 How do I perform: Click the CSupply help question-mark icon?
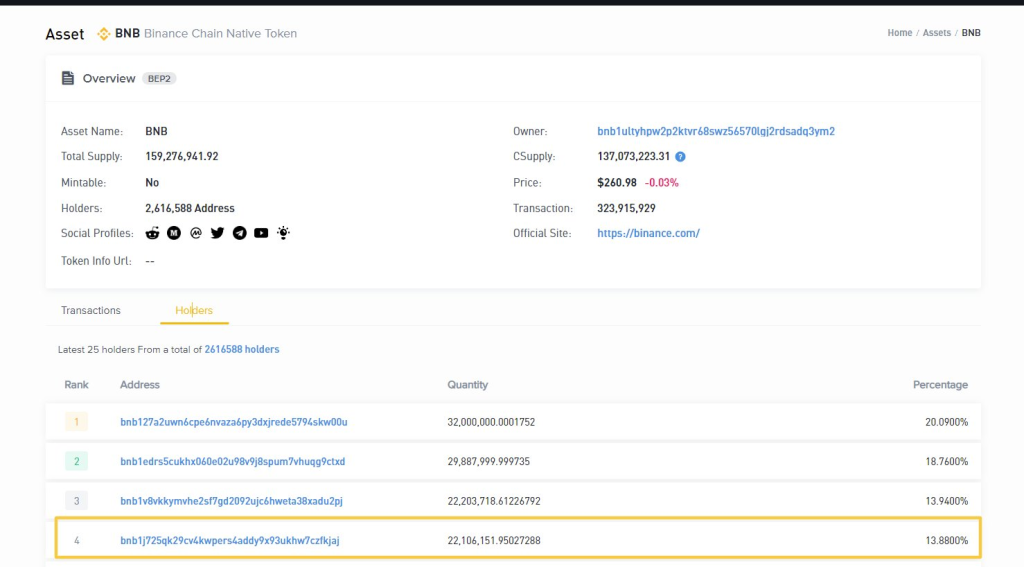coord(680,157)
